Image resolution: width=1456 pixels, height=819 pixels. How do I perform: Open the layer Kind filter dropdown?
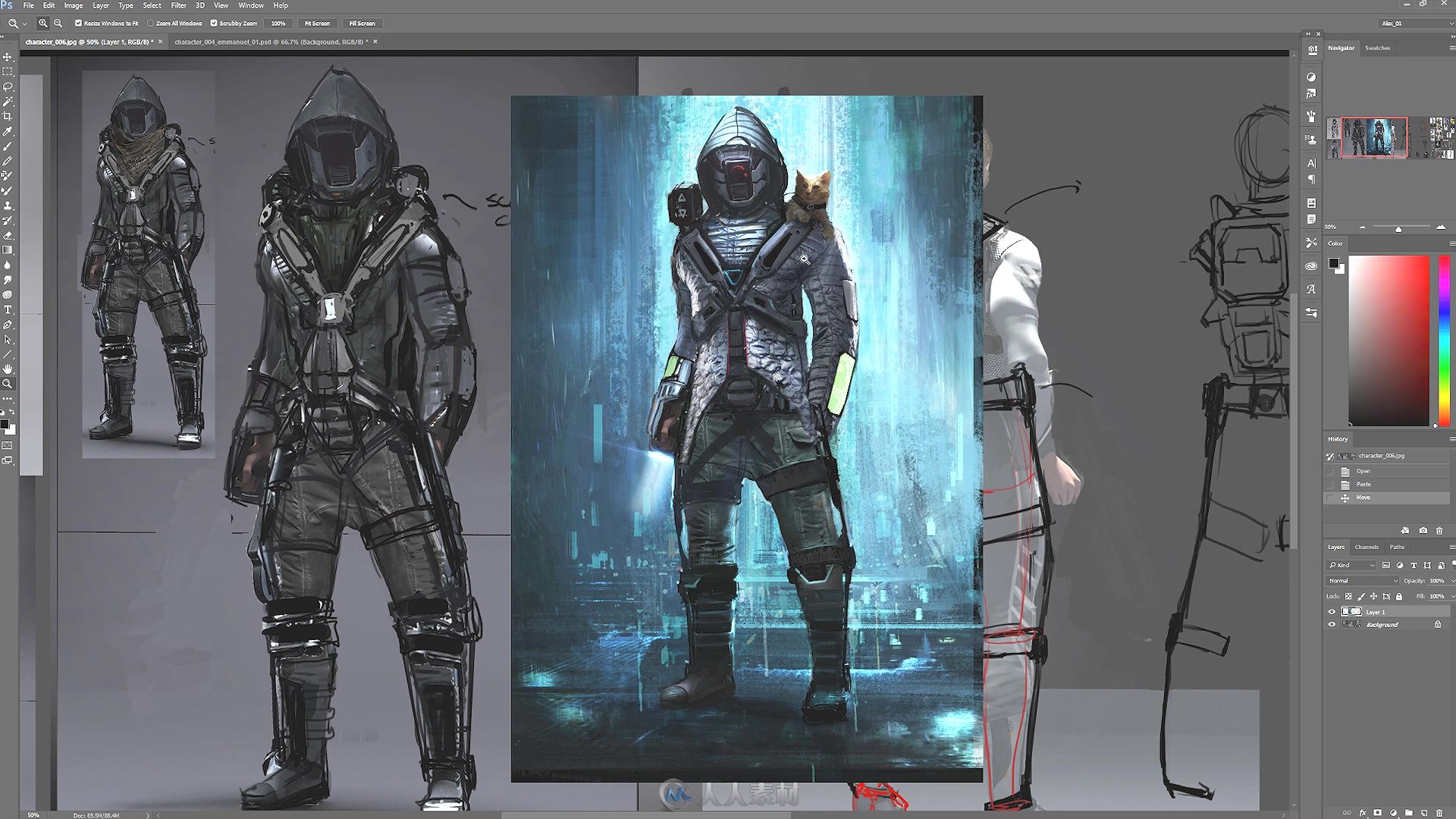pyautogui.click(x=1351, y=565)
